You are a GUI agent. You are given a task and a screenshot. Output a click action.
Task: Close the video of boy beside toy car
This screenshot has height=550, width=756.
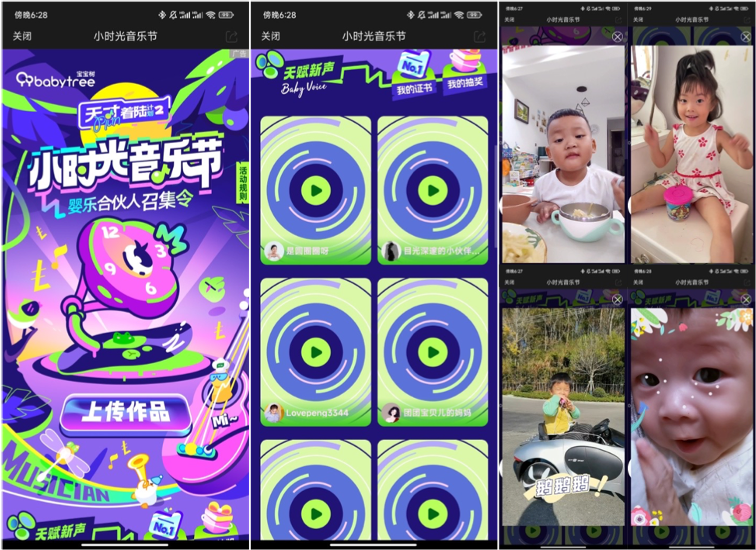(x=617, y=300)
